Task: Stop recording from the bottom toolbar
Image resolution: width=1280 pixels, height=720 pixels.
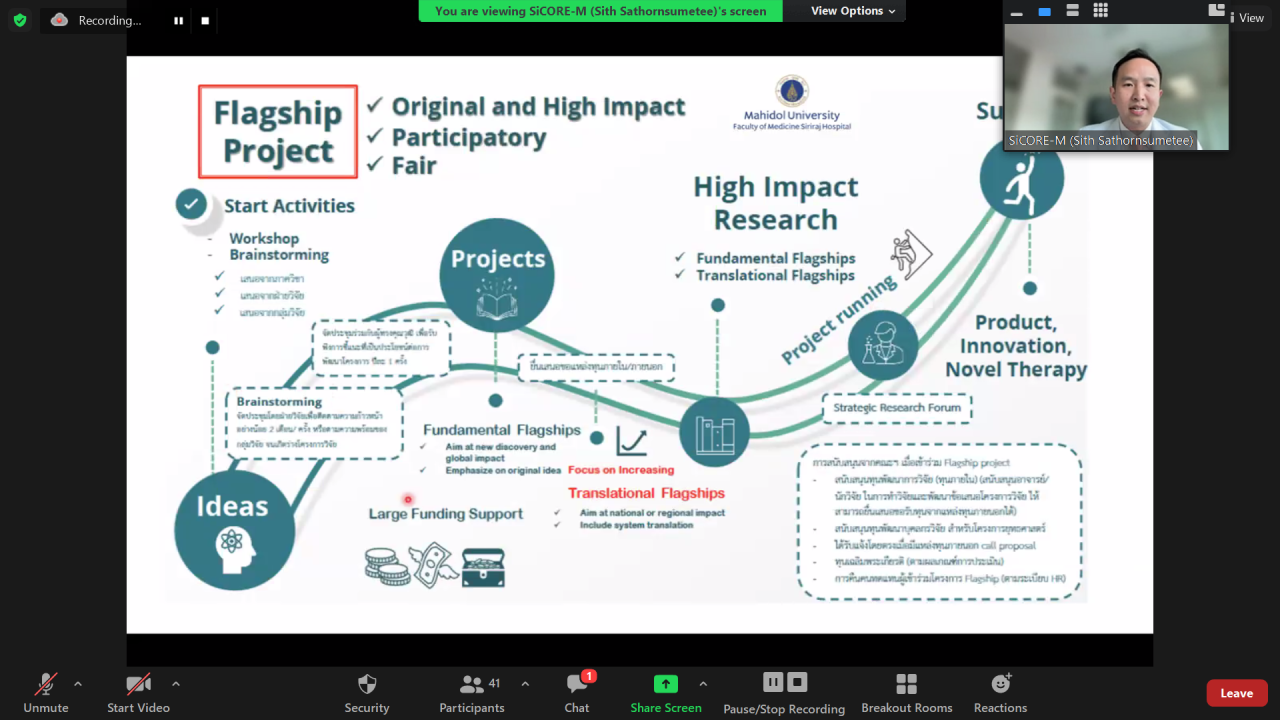Action: [797, 682]
